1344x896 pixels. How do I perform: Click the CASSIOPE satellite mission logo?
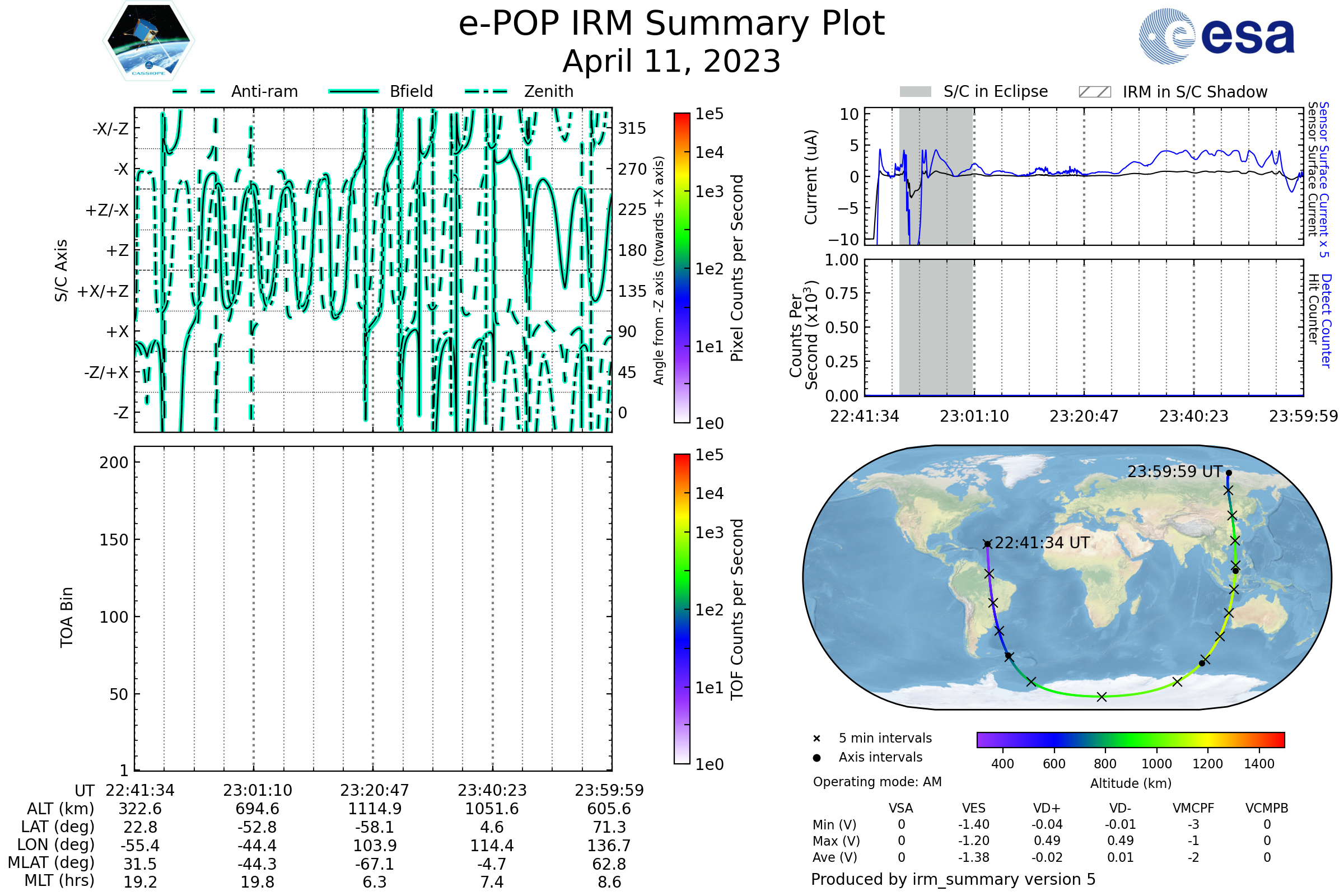point(148,41)
